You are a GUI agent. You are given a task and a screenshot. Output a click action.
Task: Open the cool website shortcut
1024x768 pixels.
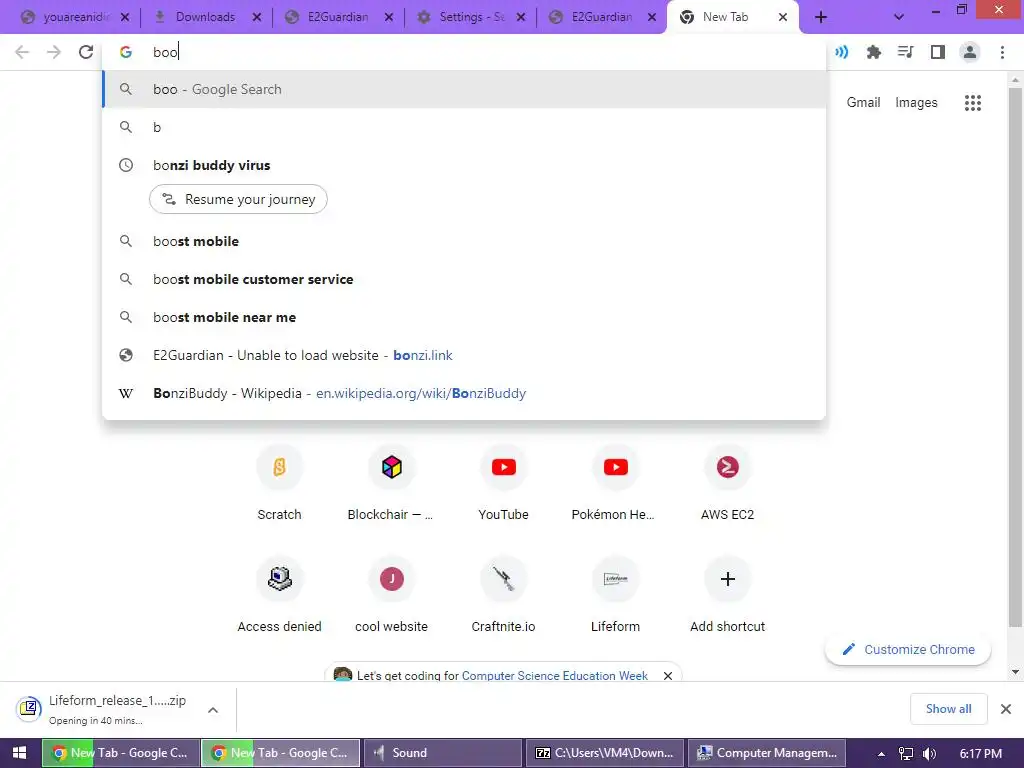(391, 595)
